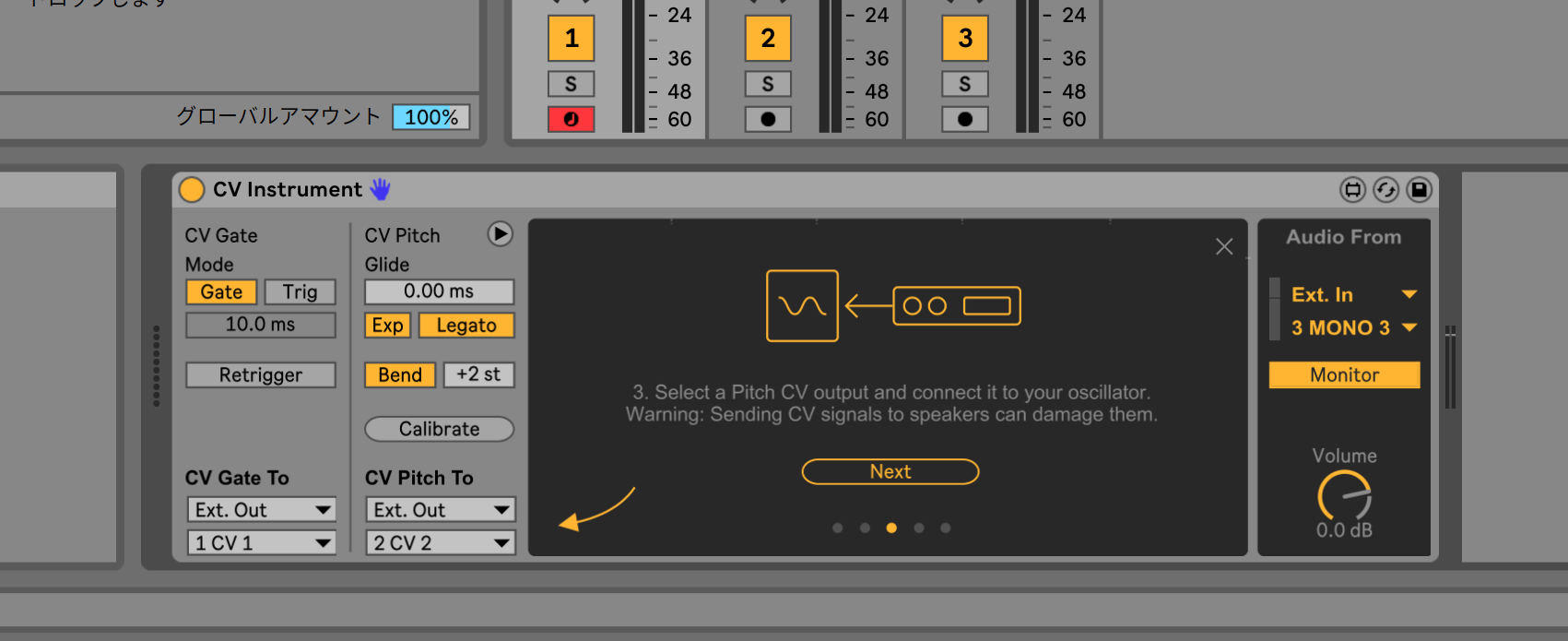Open CV Gate To Ext. Out dropdown

pyautogui.click(x=262, y=510)
